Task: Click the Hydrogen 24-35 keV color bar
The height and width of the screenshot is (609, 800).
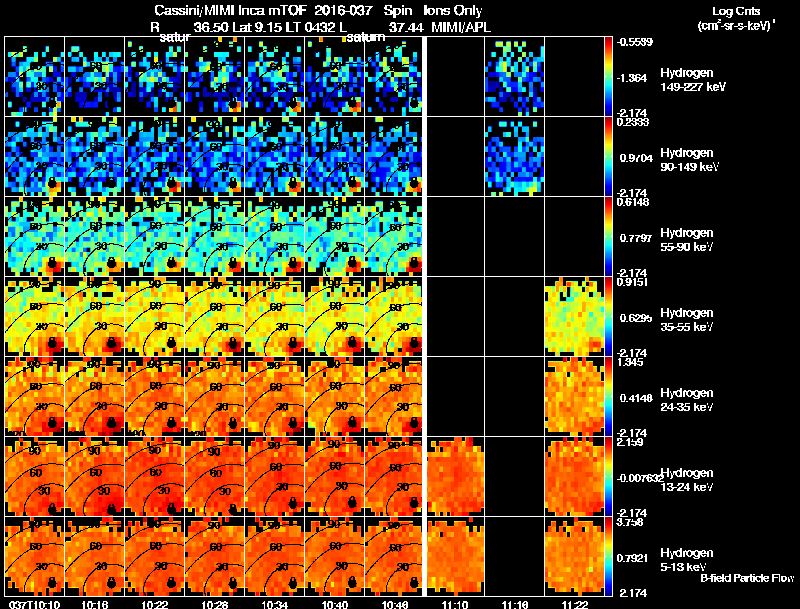Action: [x=610, y=396]
